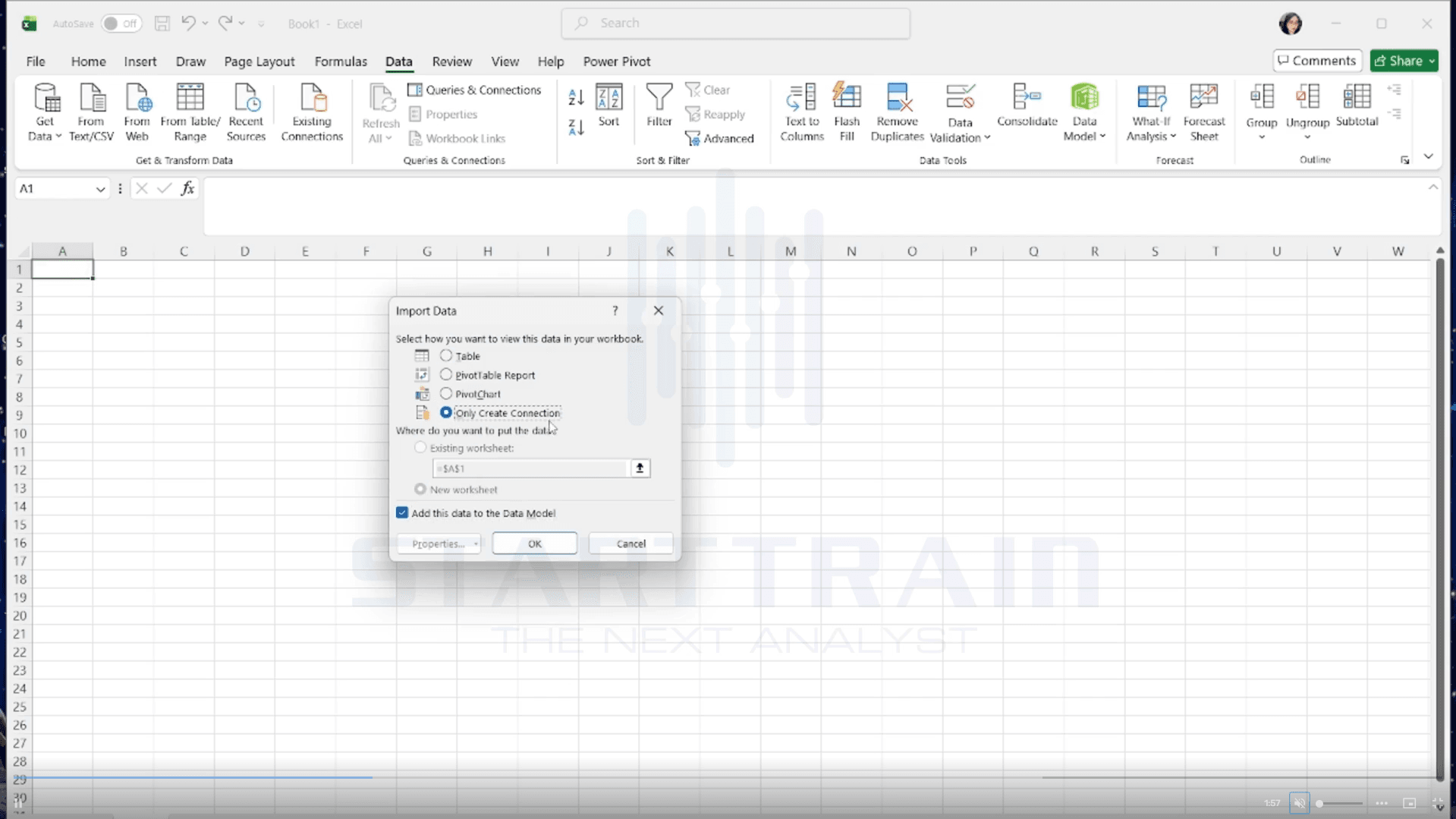This screenshot has width=1456, height=819.
Task: Select the Table radio option
Action: [x=446, y=355]
